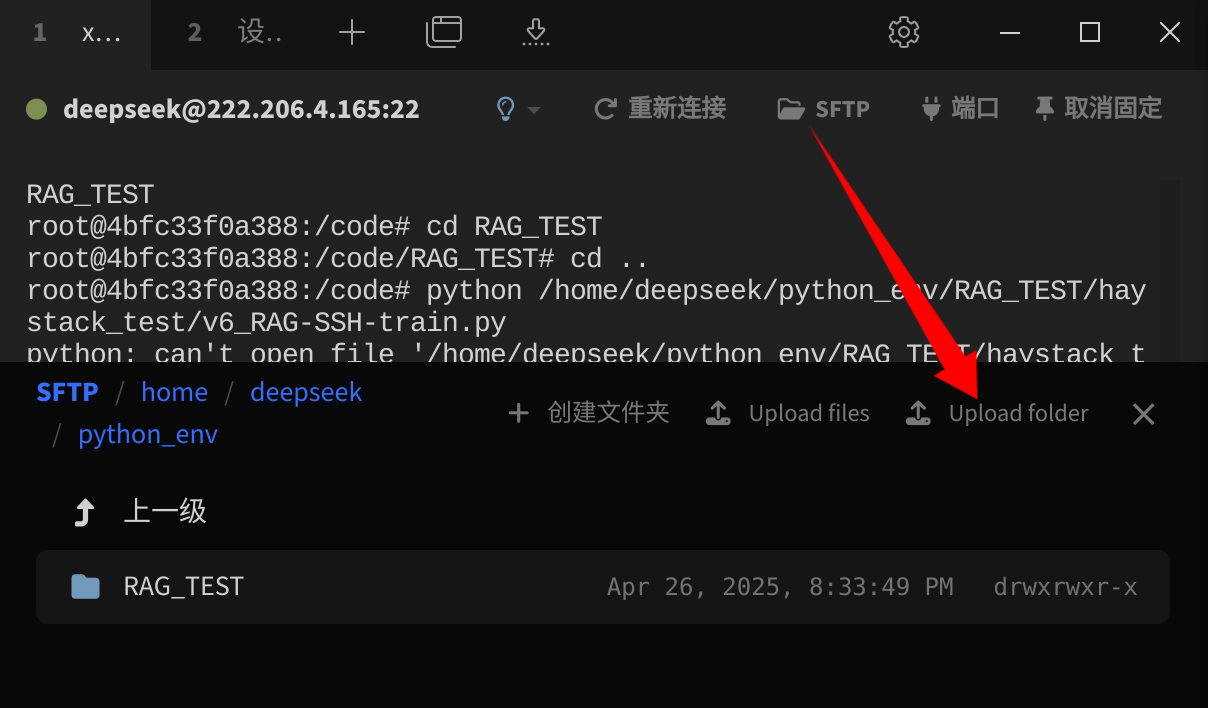Click Upload files button
1208x708 pixels.
[788, 413]
